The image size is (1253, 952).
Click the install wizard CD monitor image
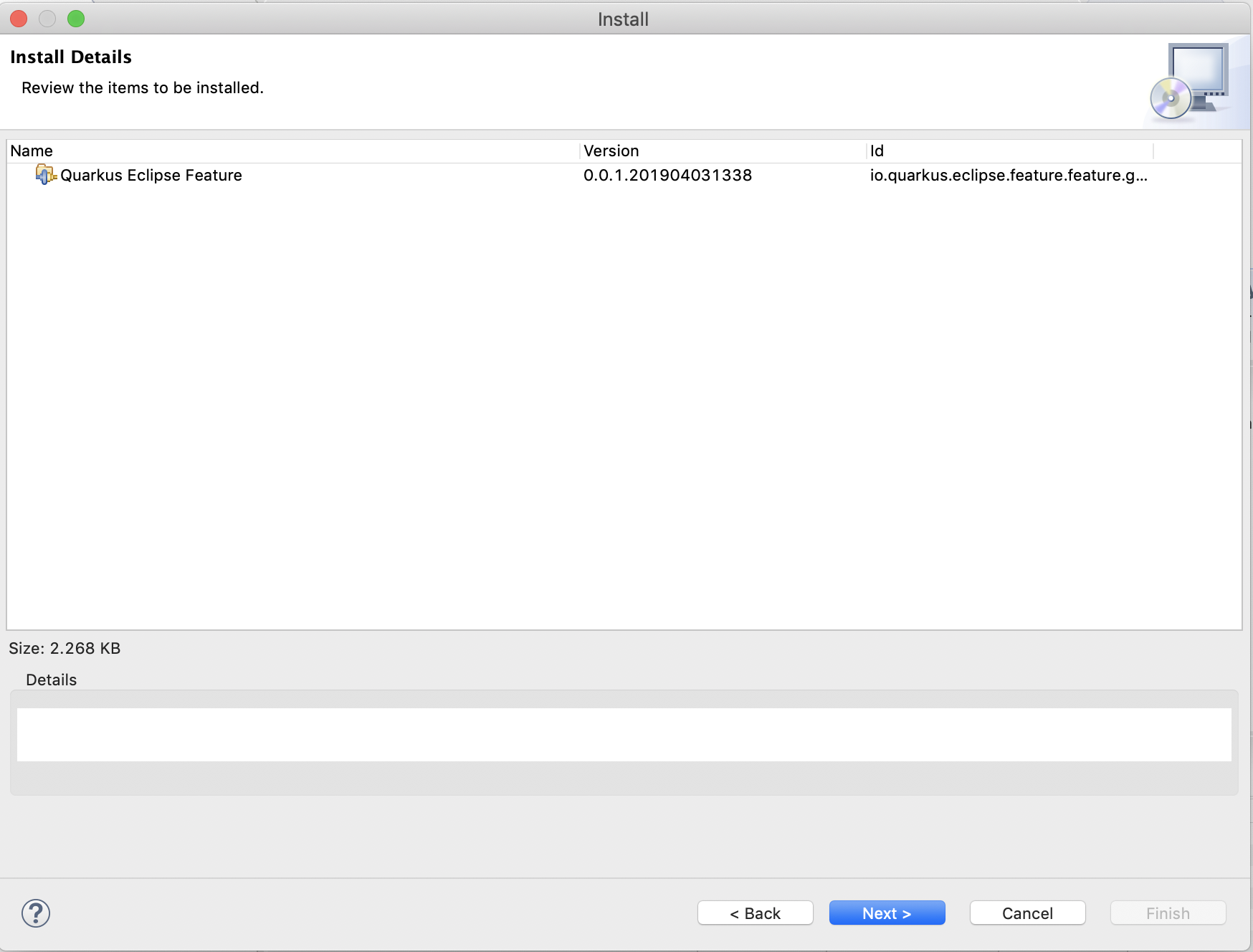1190,82
